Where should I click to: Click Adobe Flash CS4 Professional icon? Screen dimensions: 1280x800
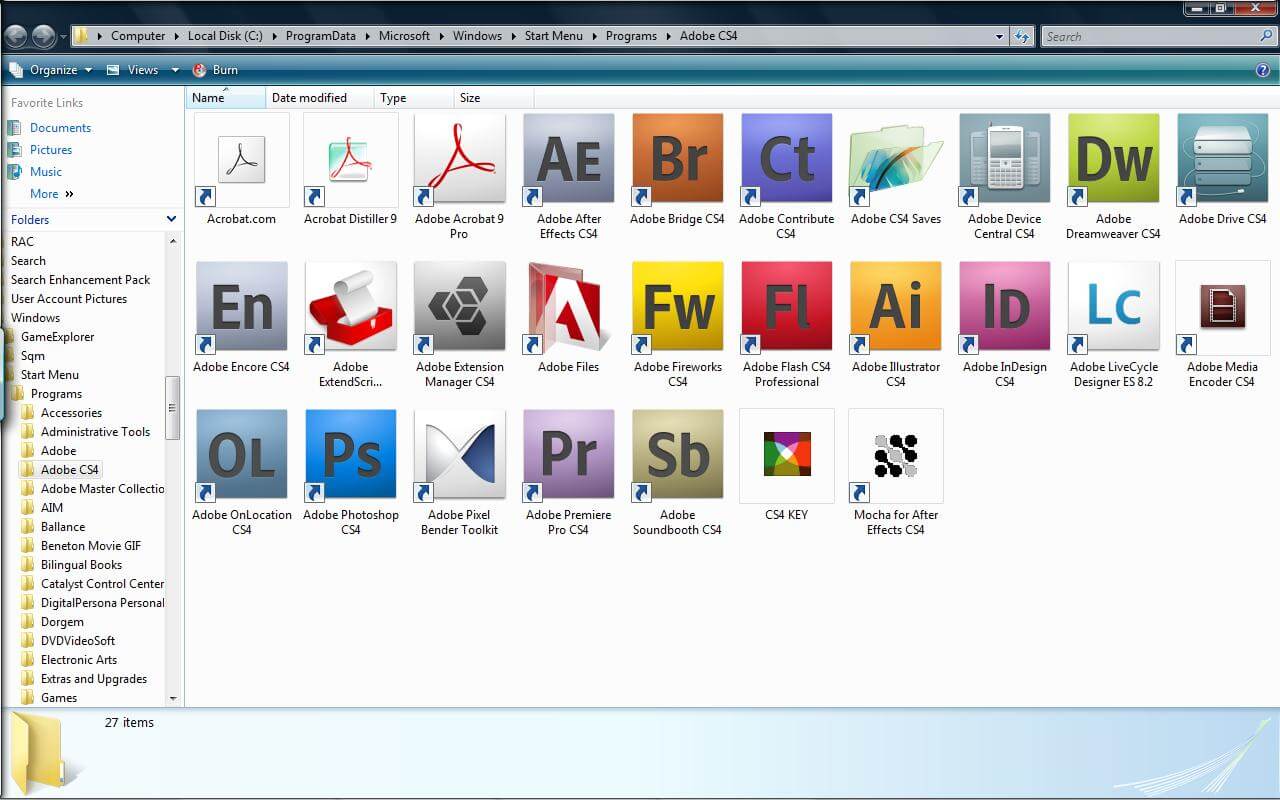pos(786,308)
